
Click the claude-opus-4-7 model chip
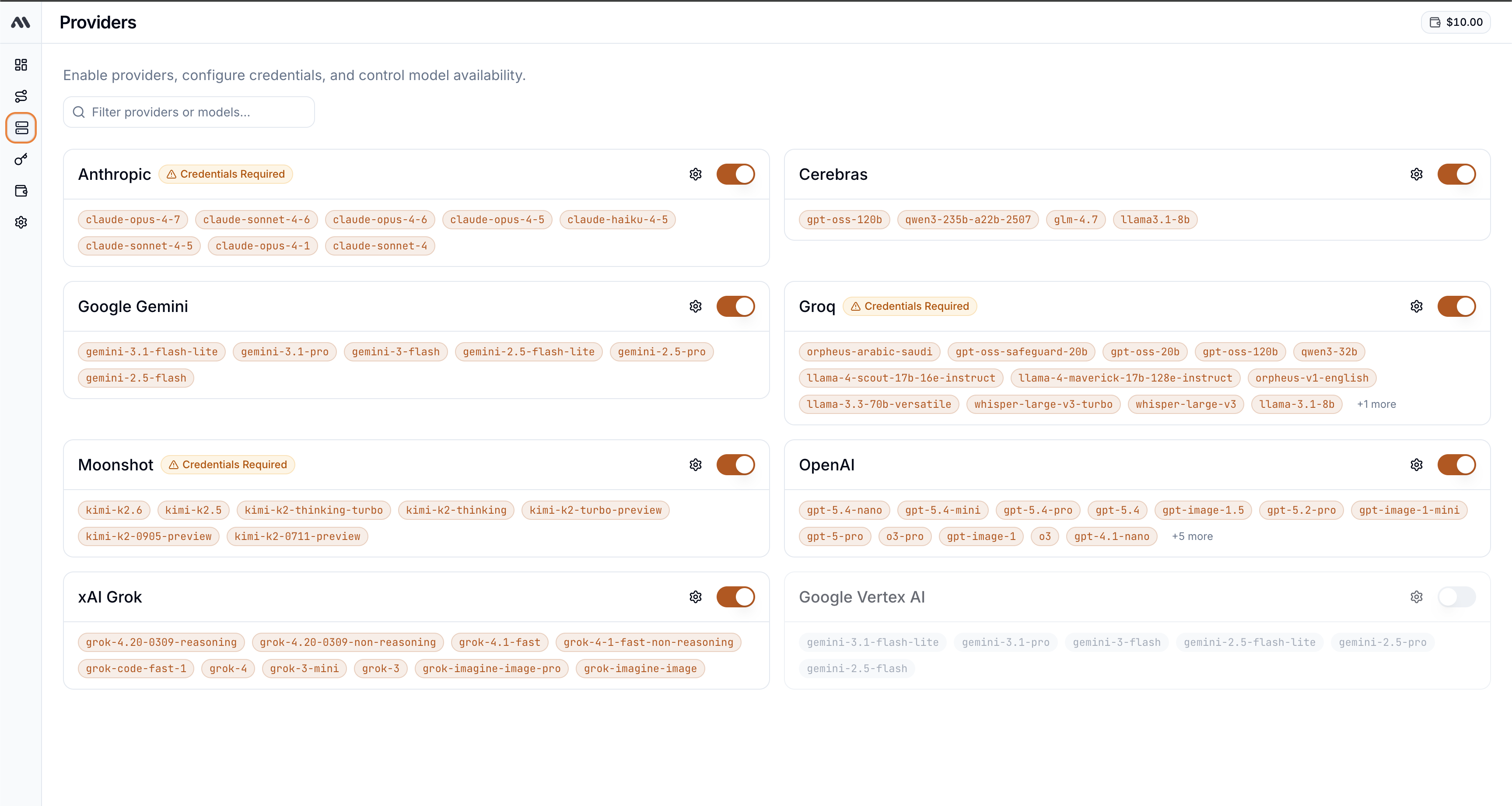pyautogui.click(x=133, y=220)
